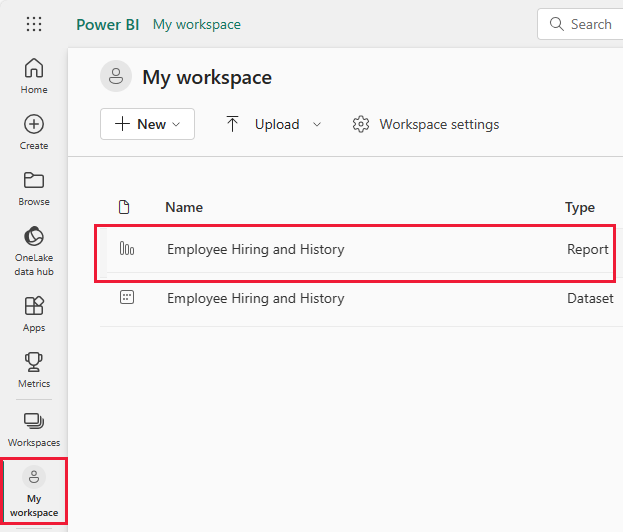Open Metrics trophy icon
623x532 pixels.
[34, 362]
